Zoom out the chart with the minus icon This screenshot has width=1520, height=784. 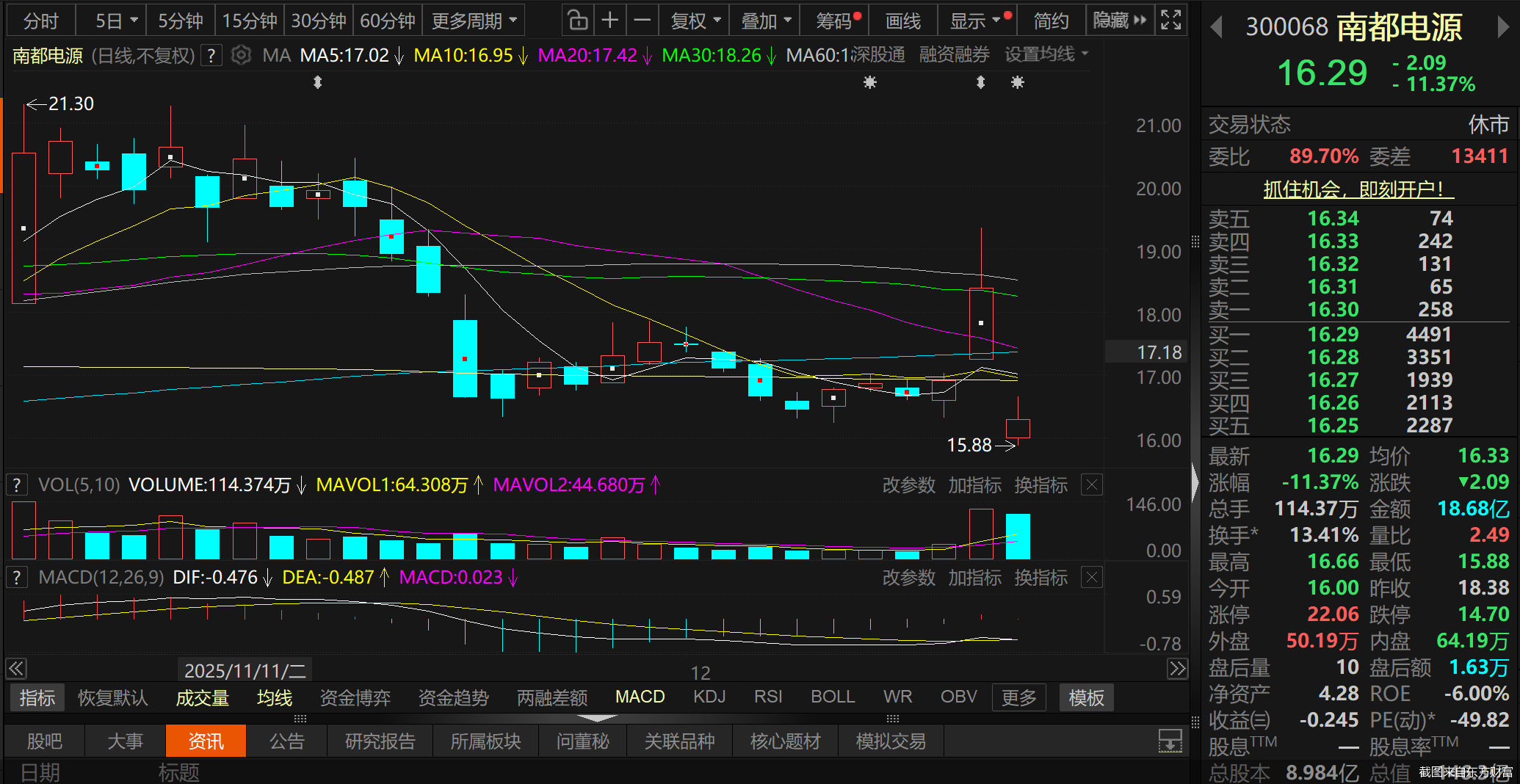[x=643, y=20]
